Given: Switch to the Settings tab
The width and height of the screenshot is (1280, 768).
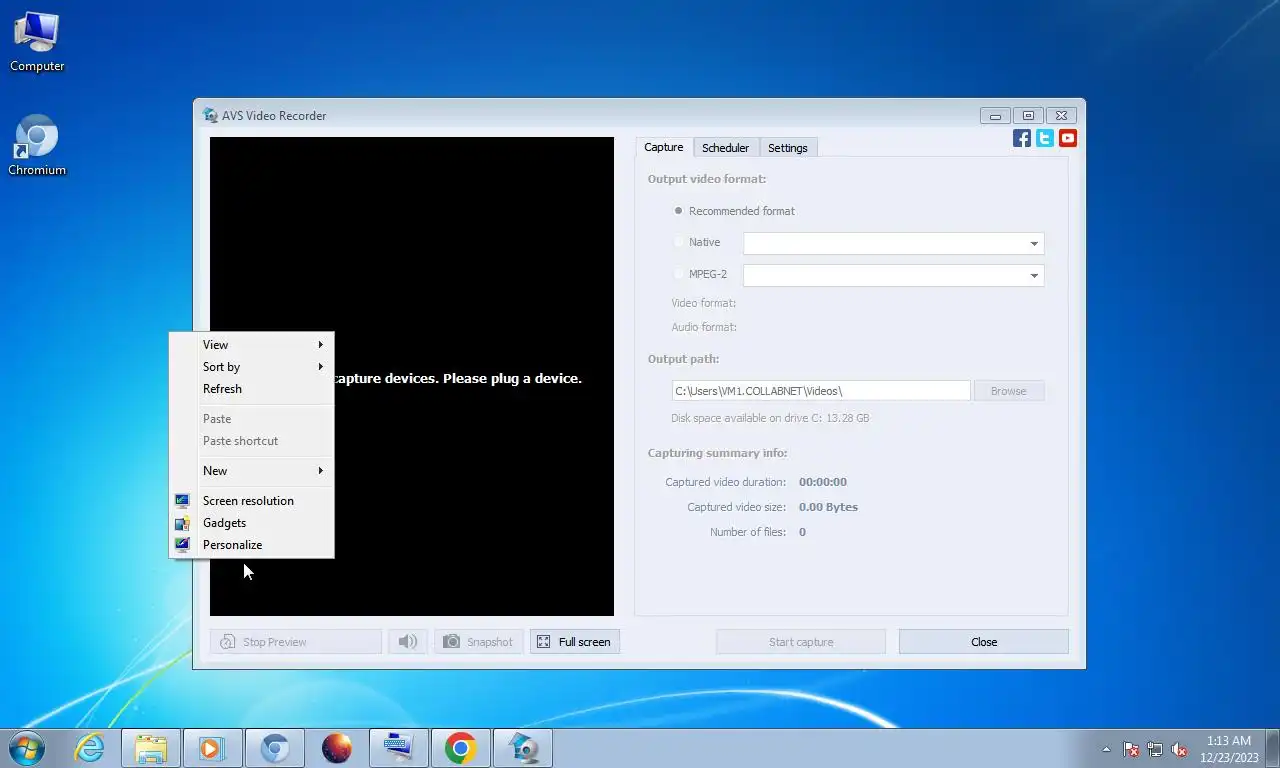Looking at the screenshot, I should point(788,148).
